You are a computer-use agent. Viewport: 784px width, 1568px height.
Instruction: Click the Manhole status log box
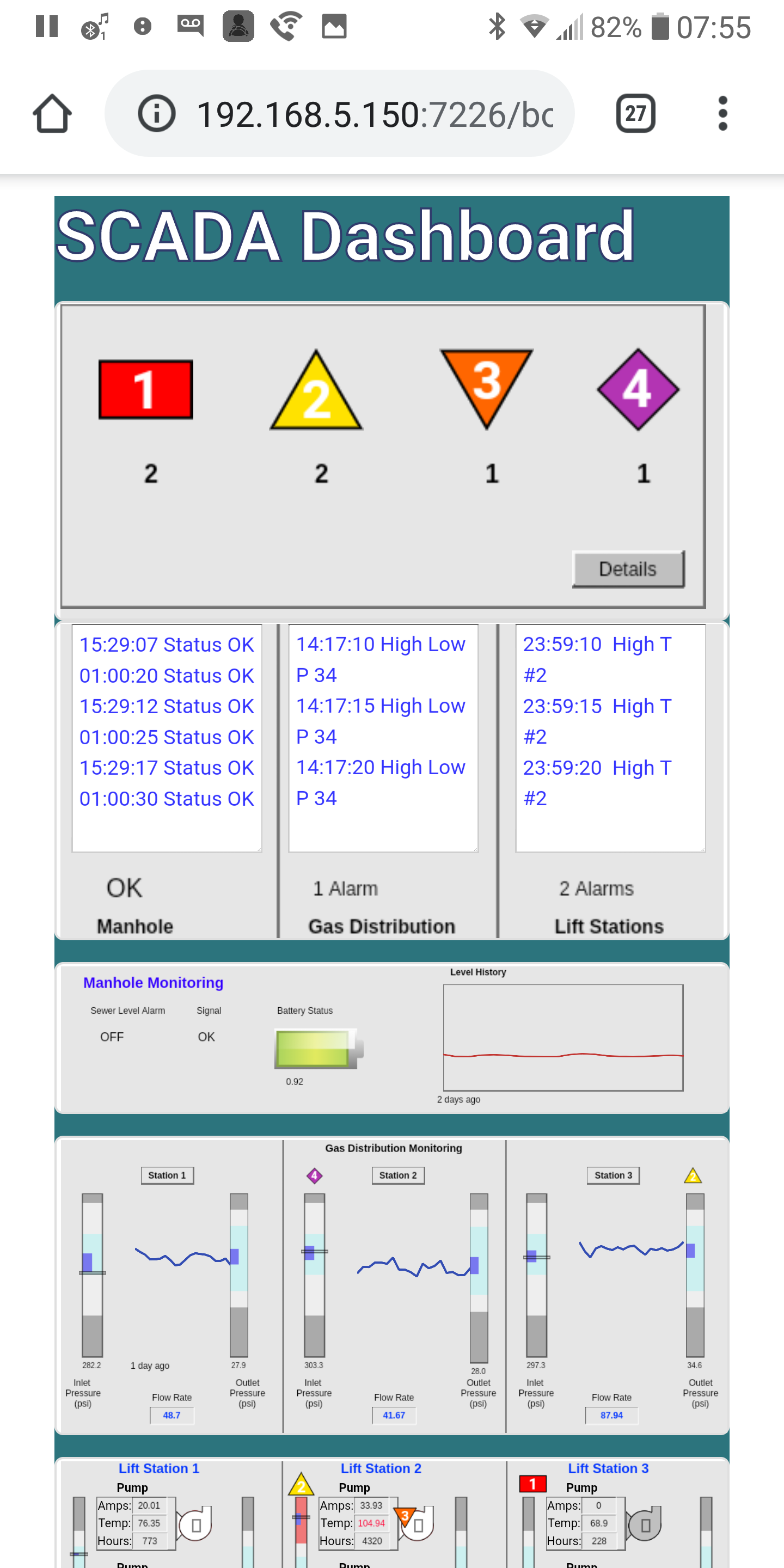(167, 737)
